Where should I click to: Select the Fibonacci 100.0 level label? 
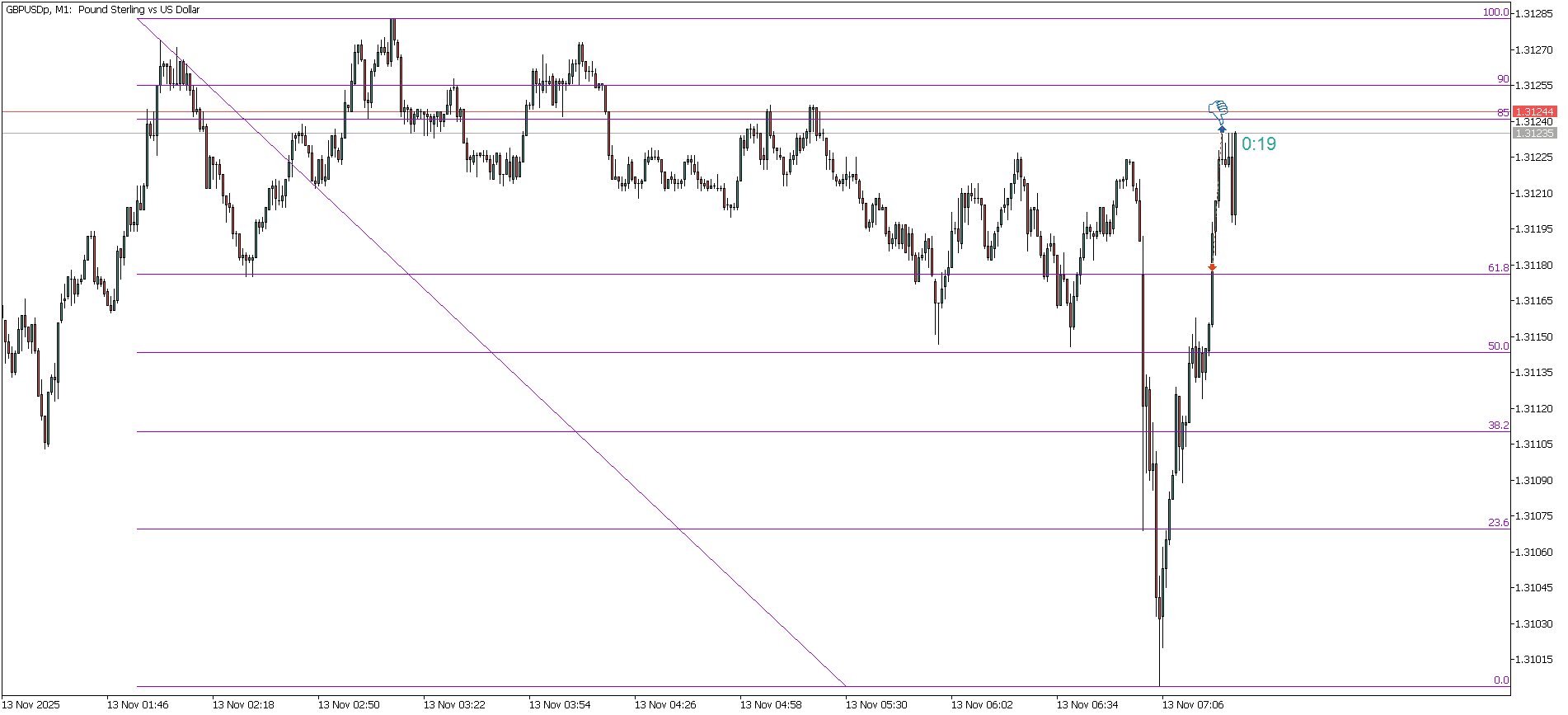tap(1495, 12)
